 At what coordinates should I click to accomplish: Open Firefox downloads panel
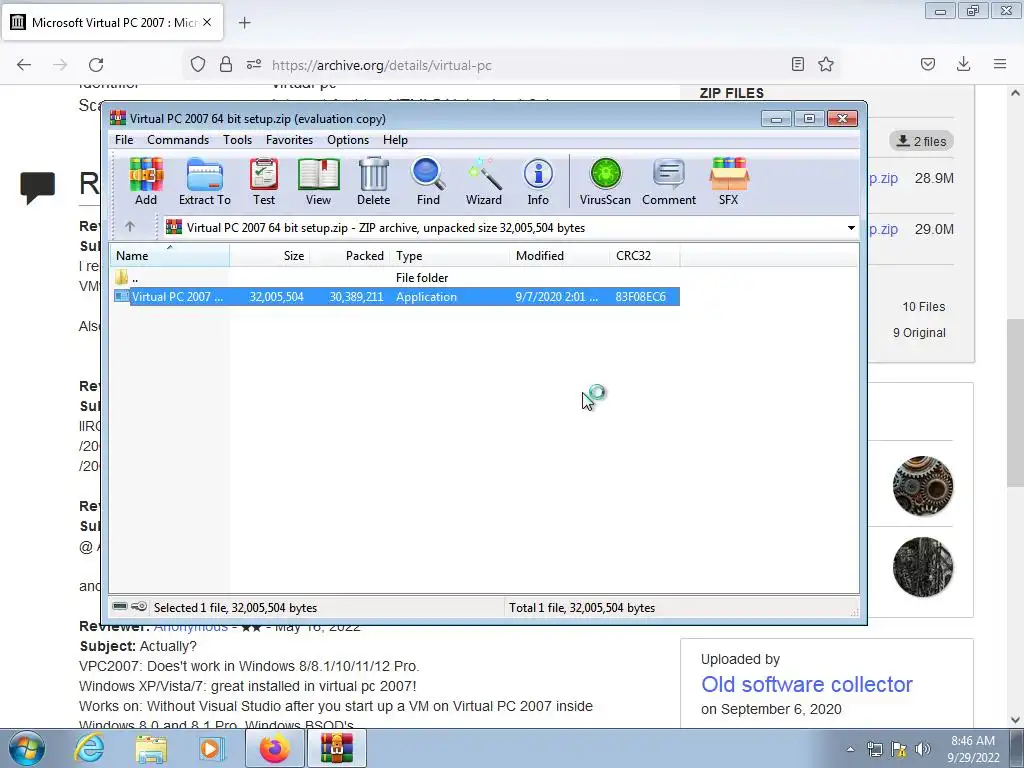963,64
